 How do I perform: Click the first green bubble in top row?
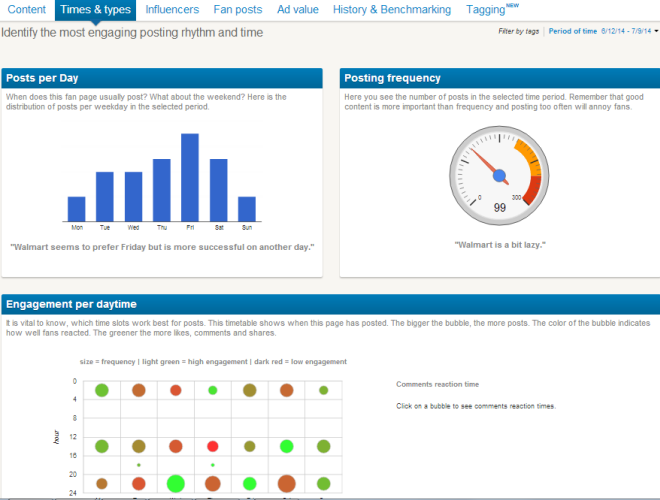[x=101, y=390]
